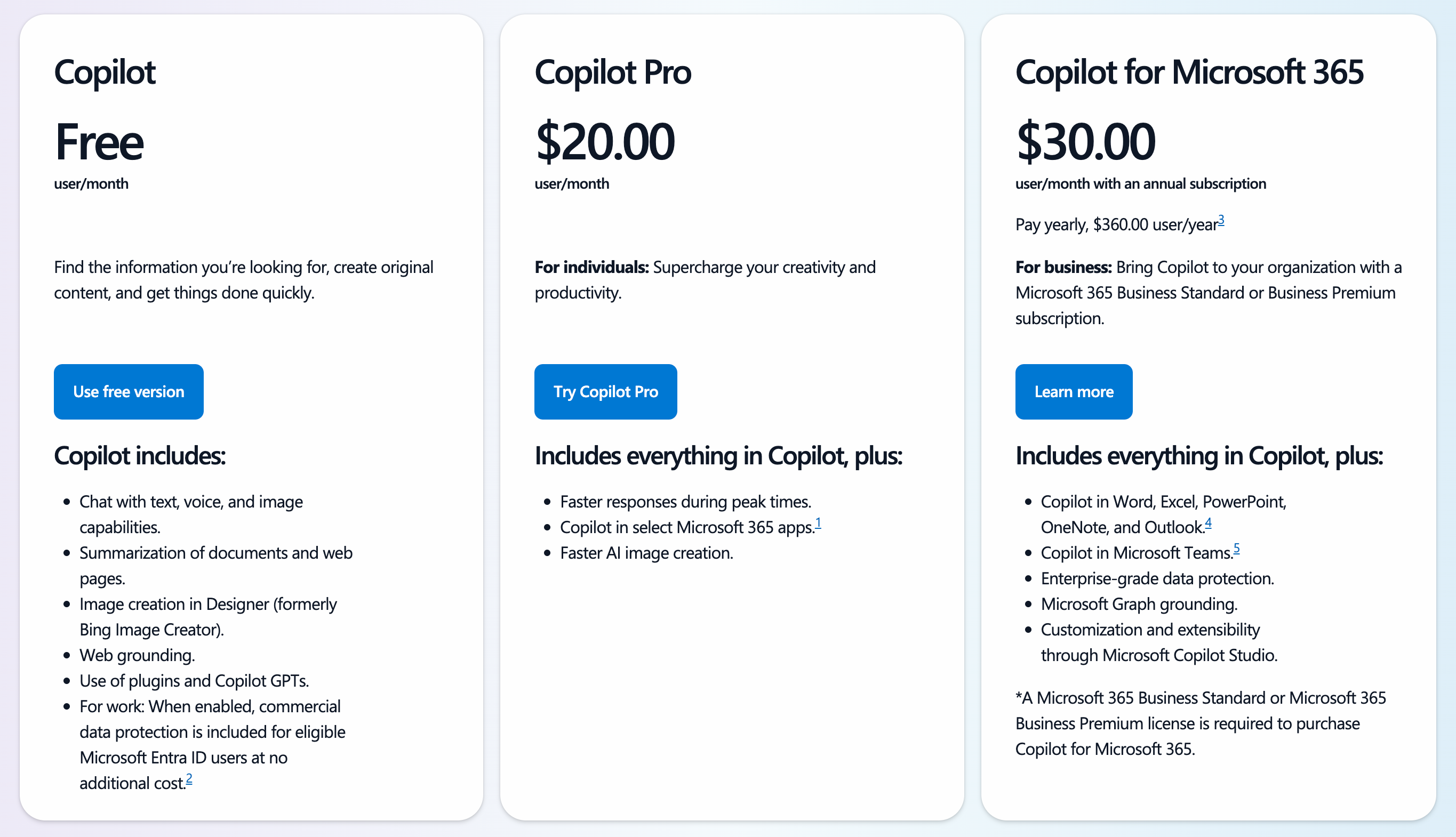Open footnote 1 after select Microsoft 365 apps
Image resolution: width=1456 pixels, height=837 pixels.
tap(819, 522)
